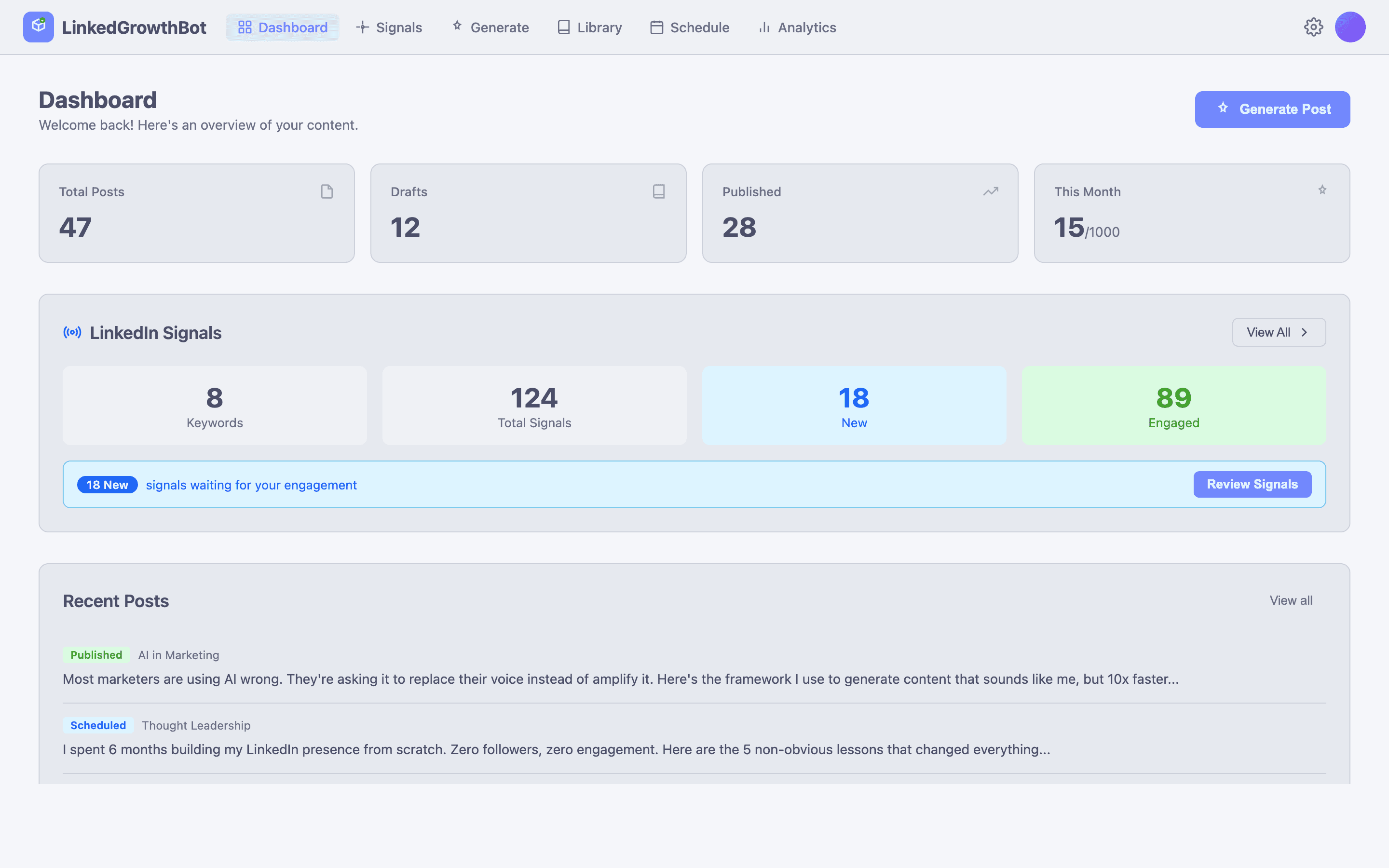Click the trending arrow icon on Published card
Viewport: 1389px width, 868px height.
tap(991, 191)
